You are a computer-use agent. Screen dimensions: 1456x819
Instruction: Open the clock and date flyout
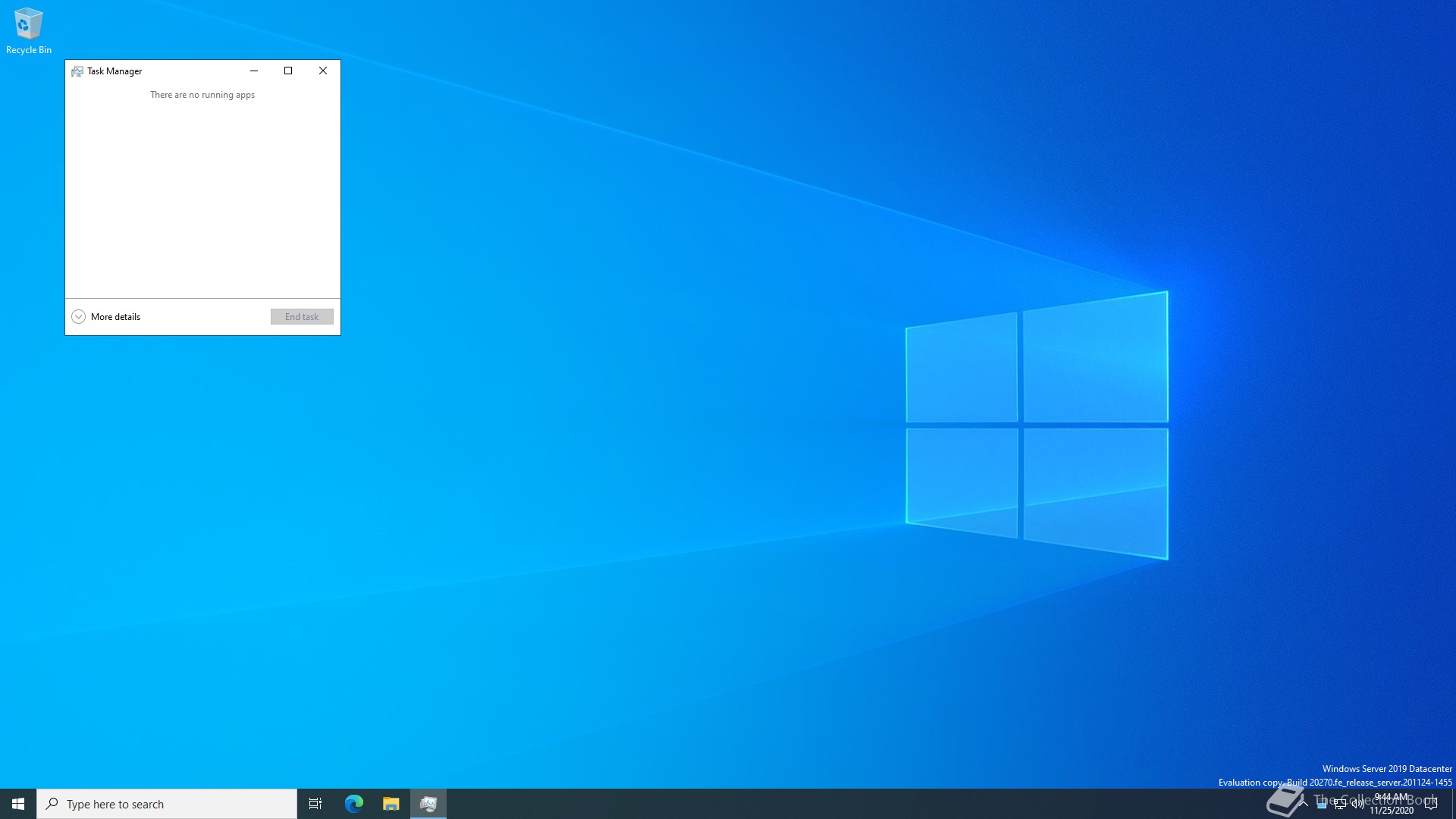1392,804
